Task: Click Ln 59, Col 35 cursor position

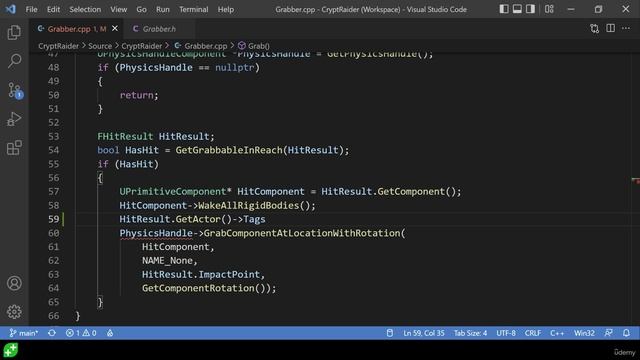Action: point(424,333)
